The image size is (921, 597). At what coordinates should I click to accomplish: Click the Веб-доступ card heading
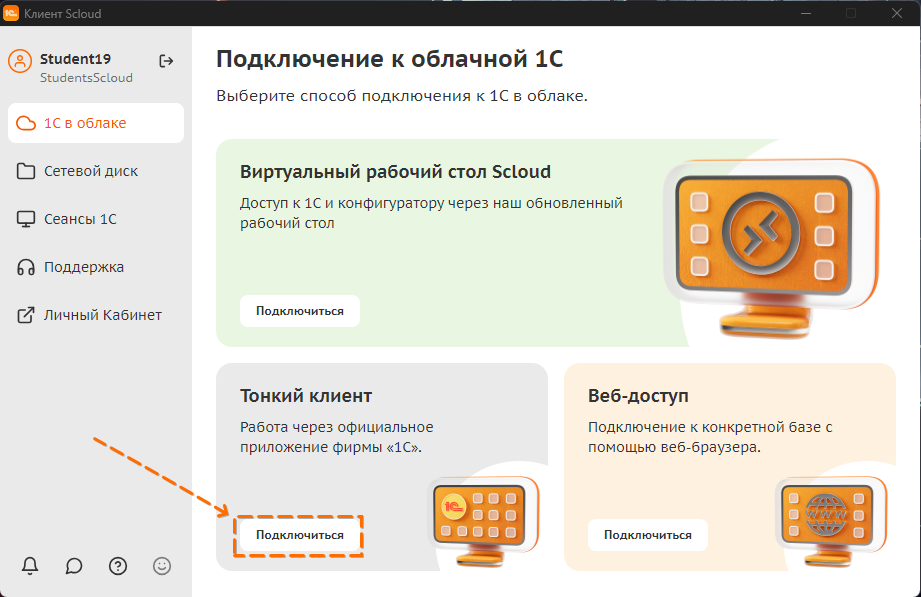(x=638, y=396)
